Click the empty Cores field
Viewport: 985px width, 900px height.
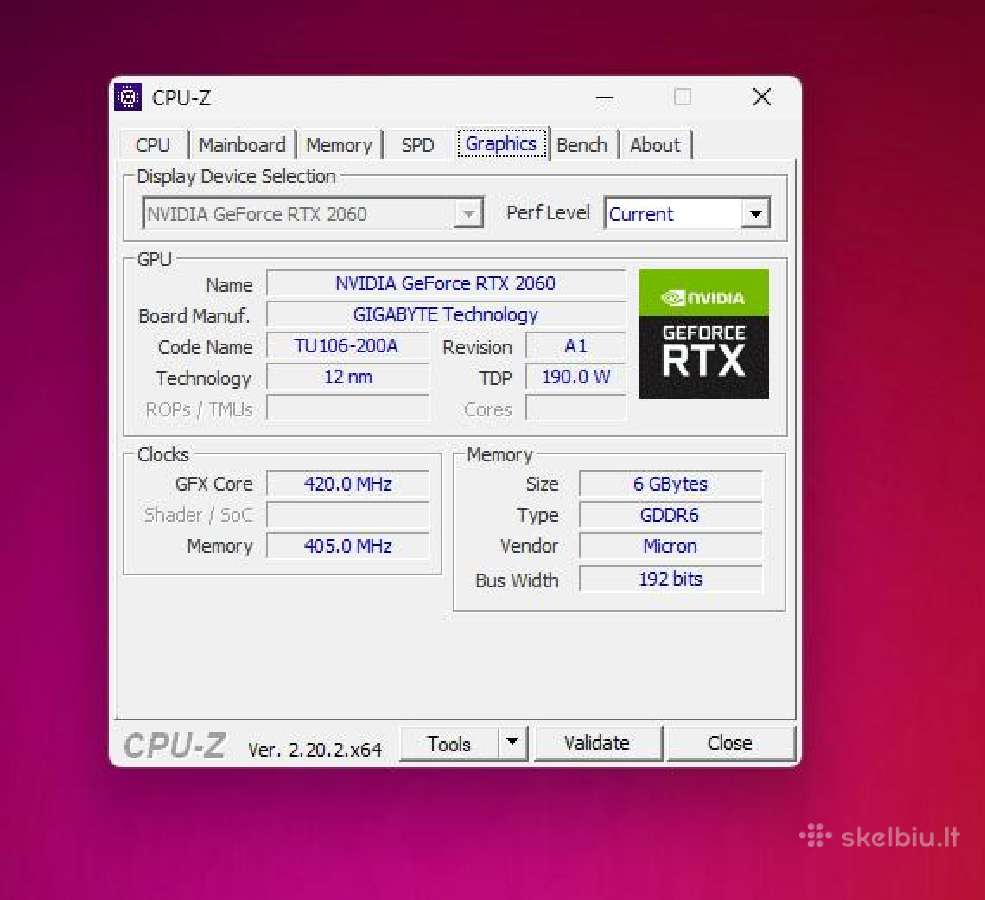[x=575, y=408]
